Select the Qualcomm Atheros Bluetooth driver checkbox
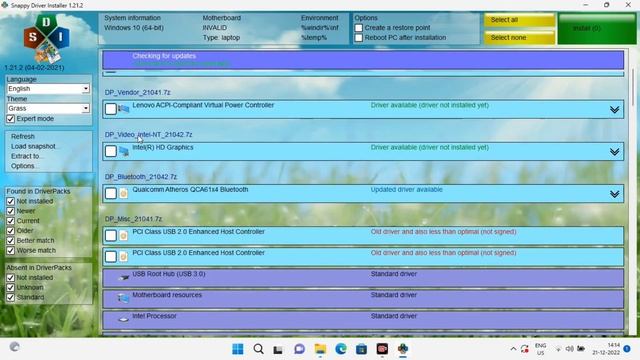The height and width of the screenshot is (360, 640). coord(111,193)
